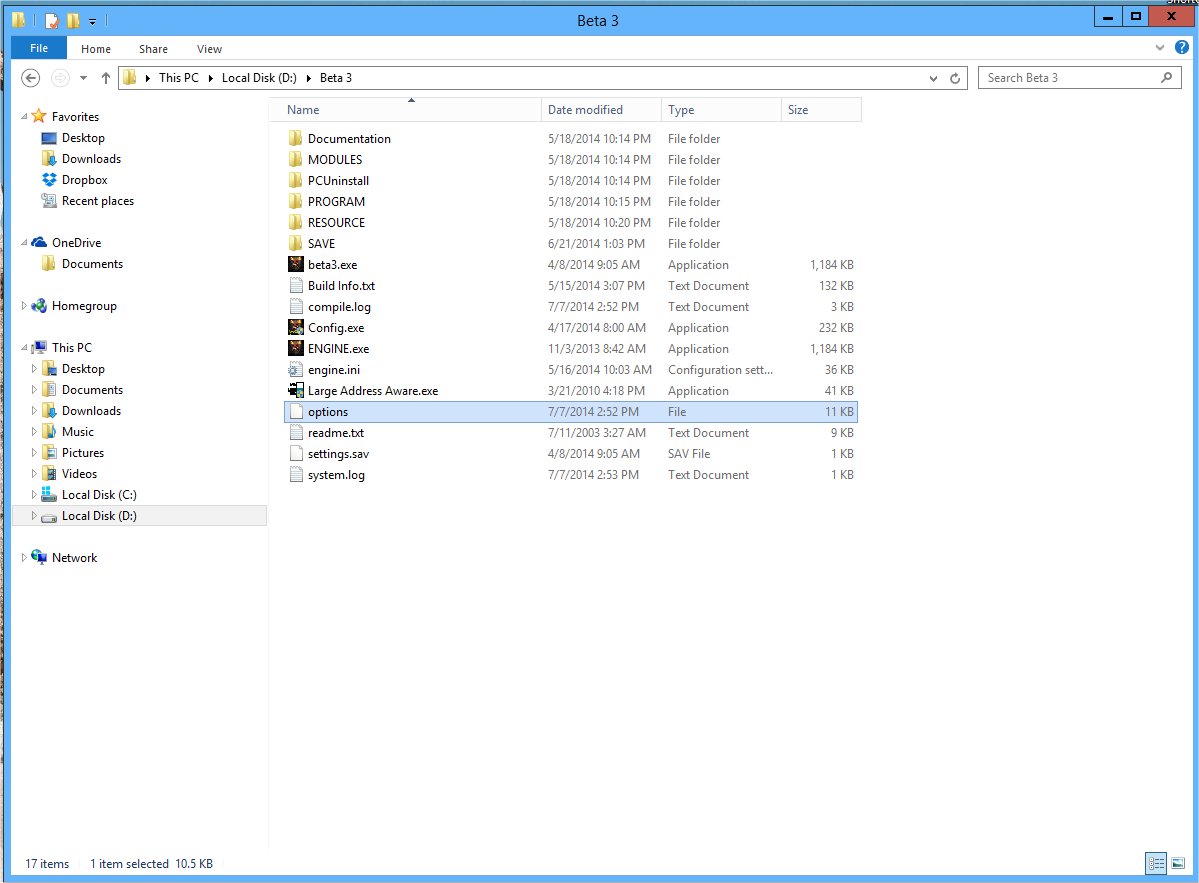Open address bar history dropdown
This screenshot has height=883, width=1199.
pos(933,78)
